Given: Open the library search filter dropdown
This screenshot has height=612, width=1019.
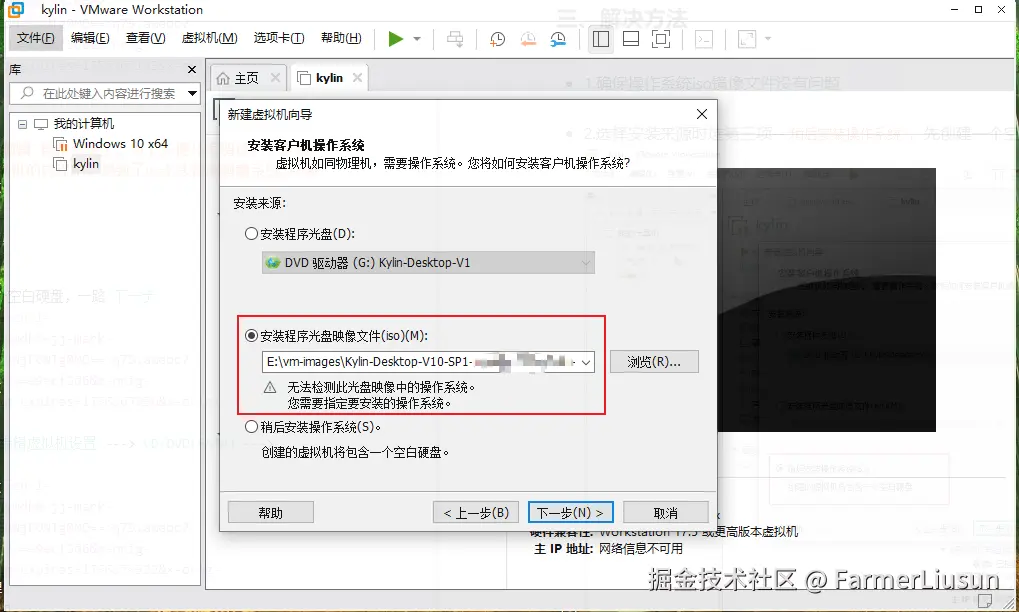Looking at the screenshot, I should click(x=192, y=94).
